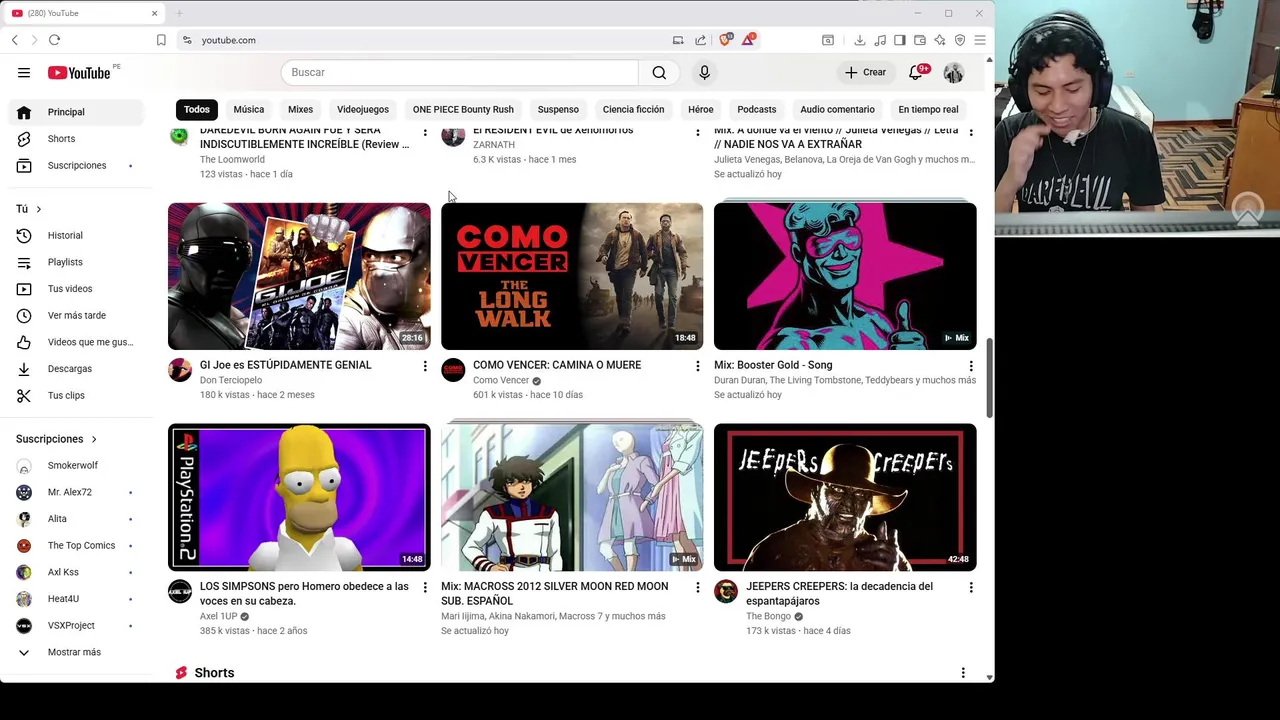Select the Todos filter chip
Screen dimensions: 1280x720
[196, 109]
